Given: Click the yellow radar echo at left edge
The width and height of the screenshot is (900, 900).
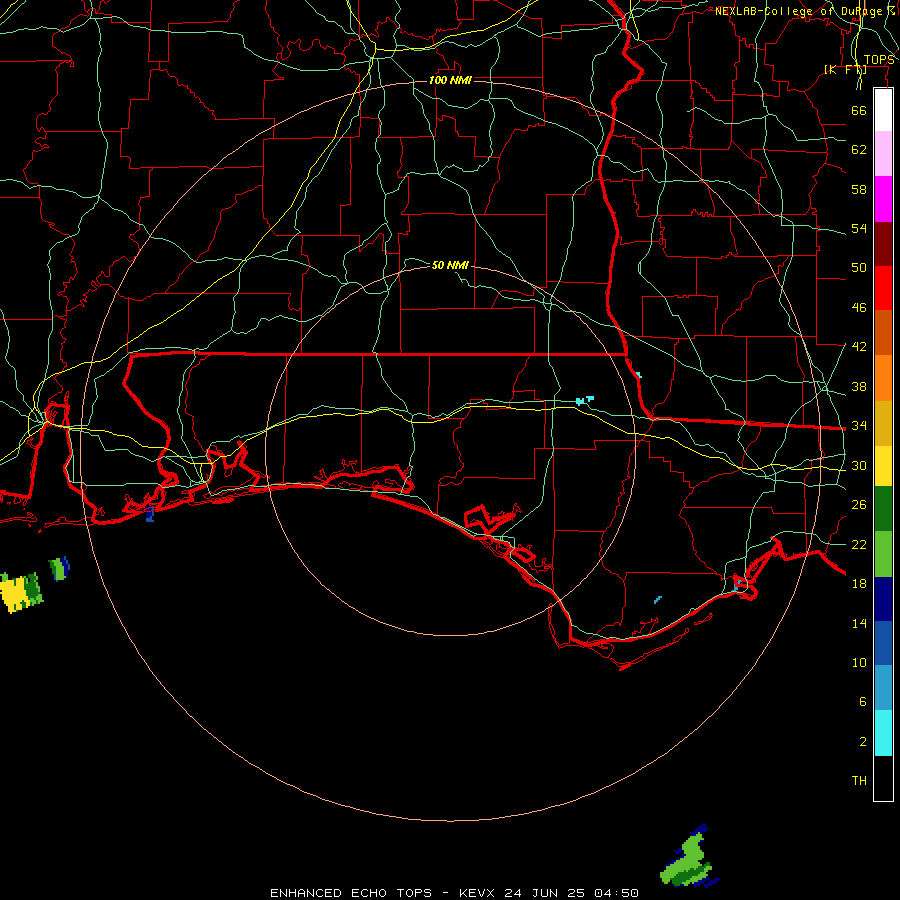Looking at the screenshot, I should pyautogui.click(x=21, y=593).
